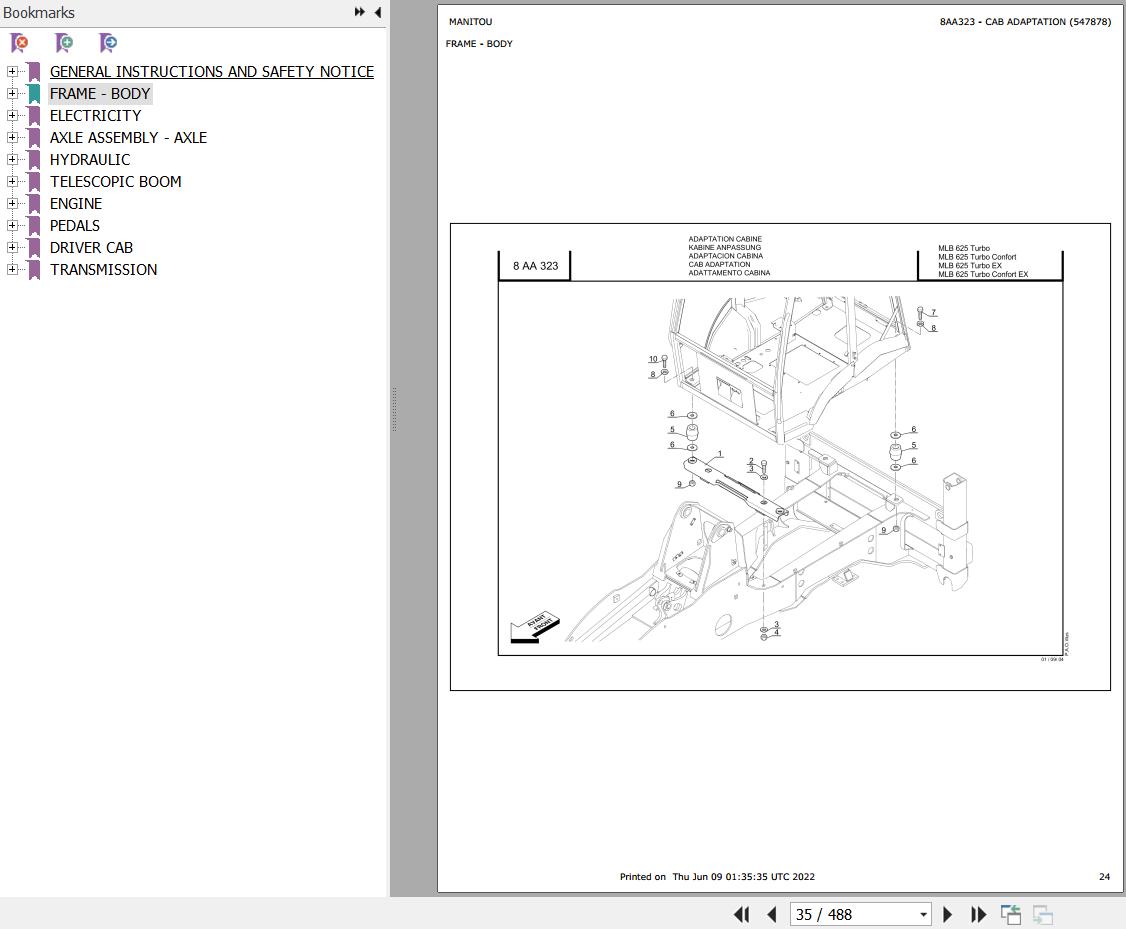The height and width of the screenshot is (929, 1126).
Task: Open the AXLE ASSEMBLY - AXLE bookmark
Action: 128,138
